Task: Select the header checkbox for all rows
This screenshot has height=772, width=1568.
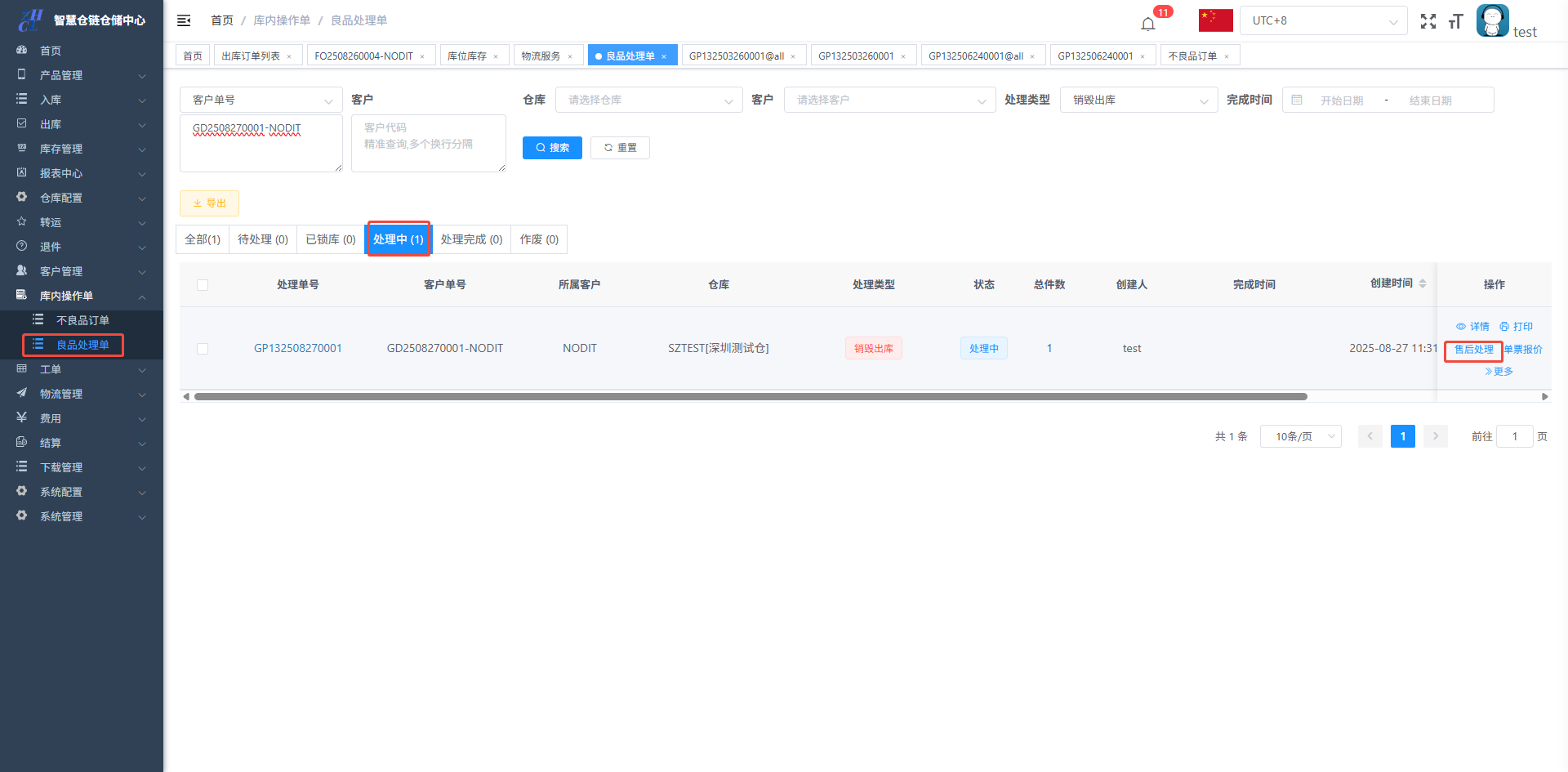Action: click(x=203, y=285)
